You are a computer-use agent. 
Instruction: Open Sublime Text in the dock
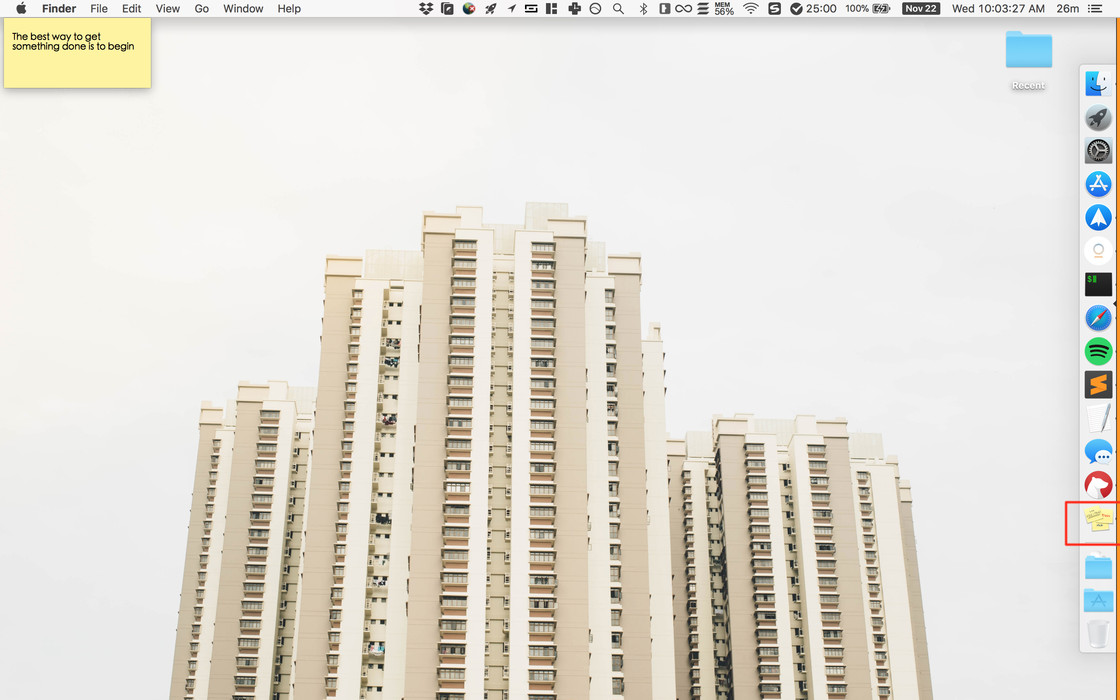point(1098,384)
